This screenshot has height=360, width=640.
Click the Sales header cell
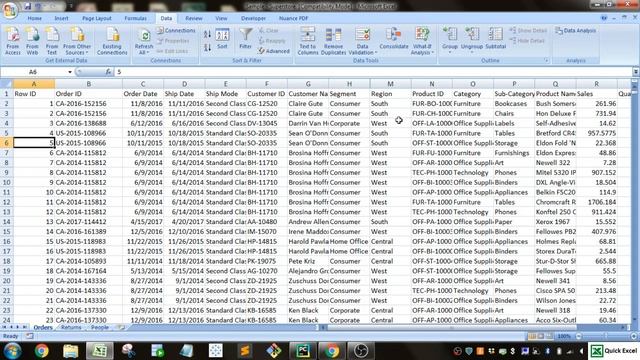tap(596, 94)
